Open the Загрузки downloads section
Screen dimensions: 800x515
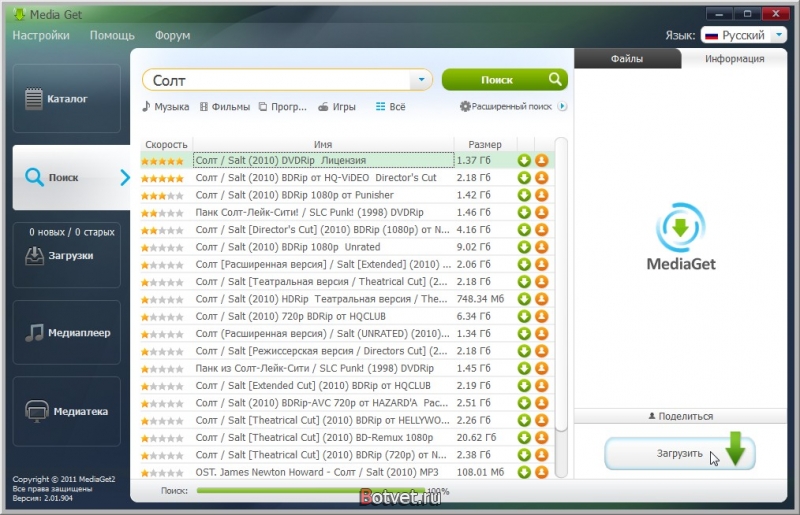(x=66, y=255)
